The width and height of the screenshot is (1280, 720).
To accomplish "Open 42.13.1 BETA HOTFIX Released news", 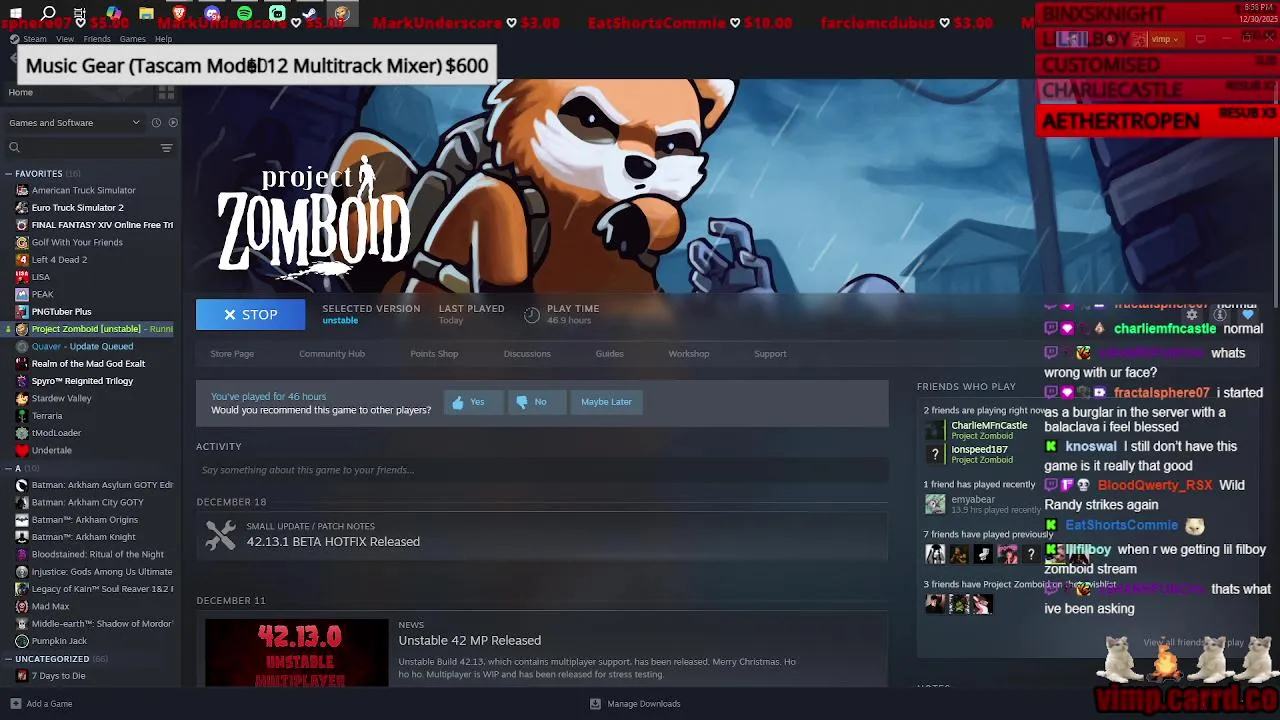I will [x=333, y=542].
